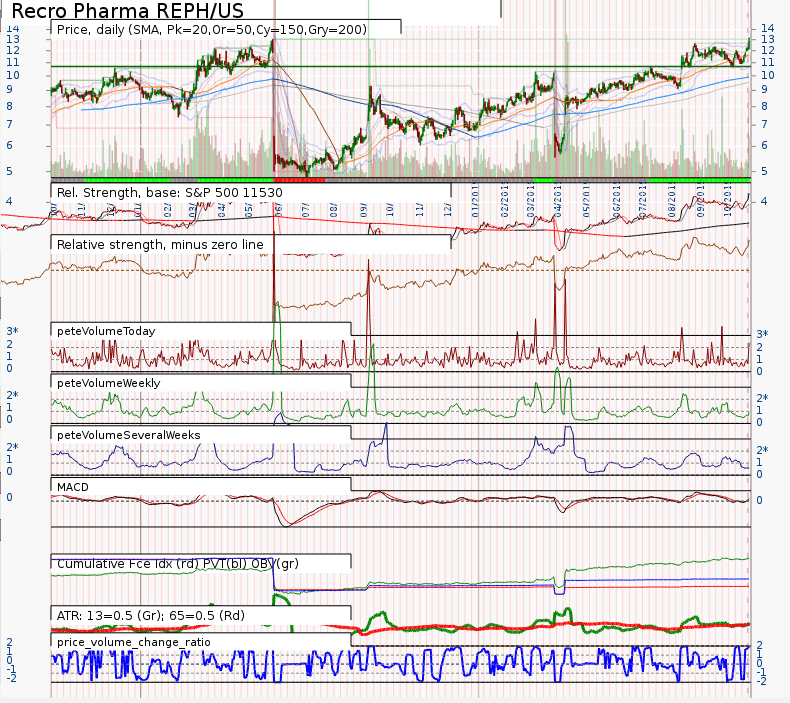Click the 14 label on right price axis
Viewport: 790px width, 703px height.
point(768,28)
